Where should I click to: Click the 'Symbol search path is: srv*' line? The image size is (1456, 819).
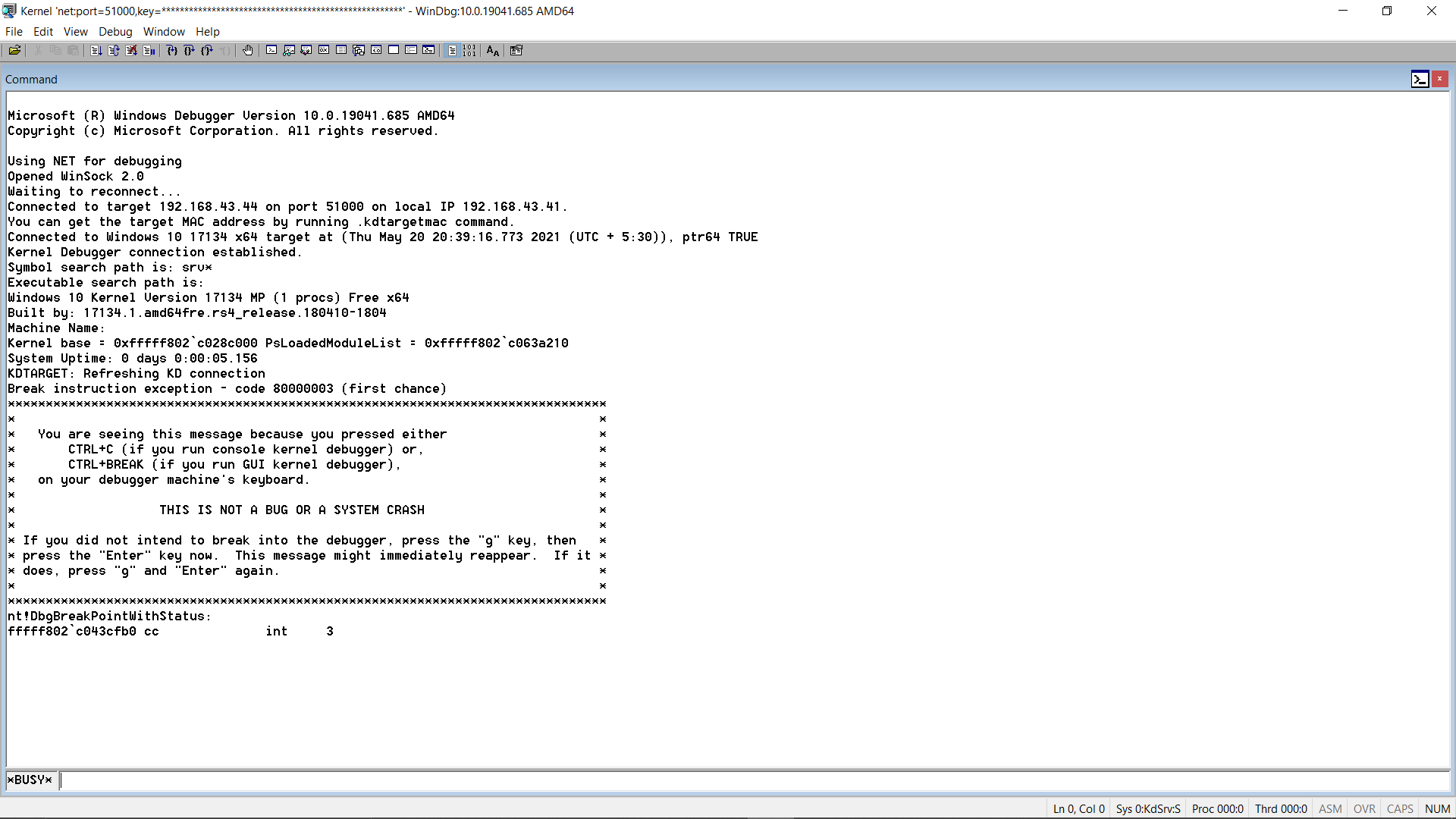(x=110, y=268)
